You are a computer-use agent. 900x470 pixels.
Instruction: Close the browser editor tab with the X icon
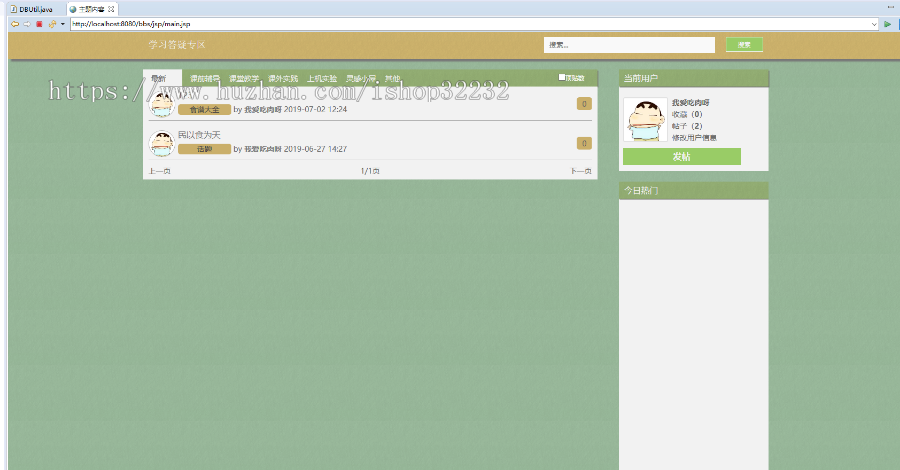pyautogui.click(x=111, y=9)
